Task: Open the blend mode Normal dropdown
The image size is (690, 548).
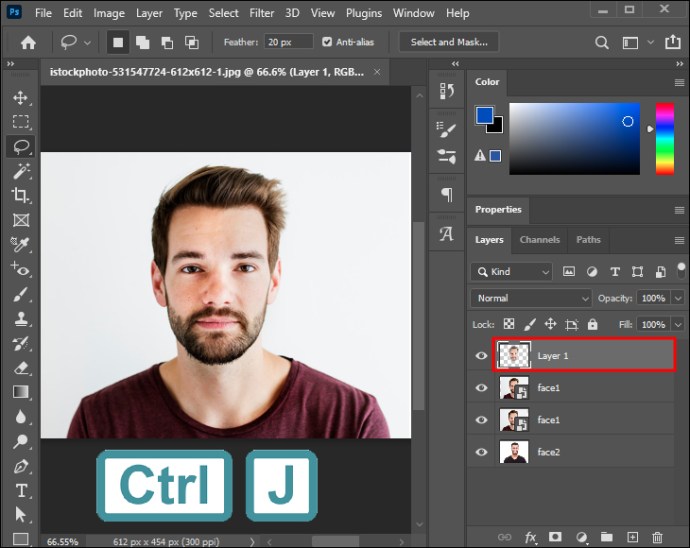Action: [x=531, y=298]
